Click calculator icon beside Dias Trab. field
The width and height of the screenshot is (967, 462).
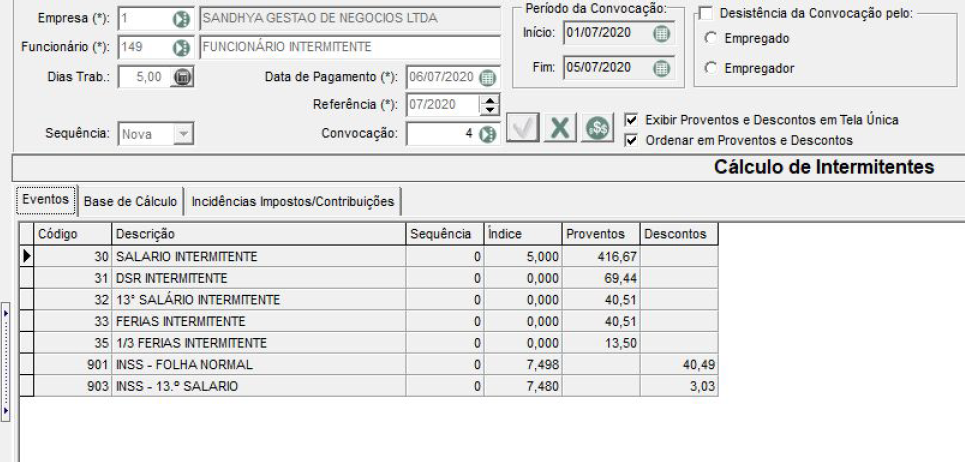tap(182, 77)
